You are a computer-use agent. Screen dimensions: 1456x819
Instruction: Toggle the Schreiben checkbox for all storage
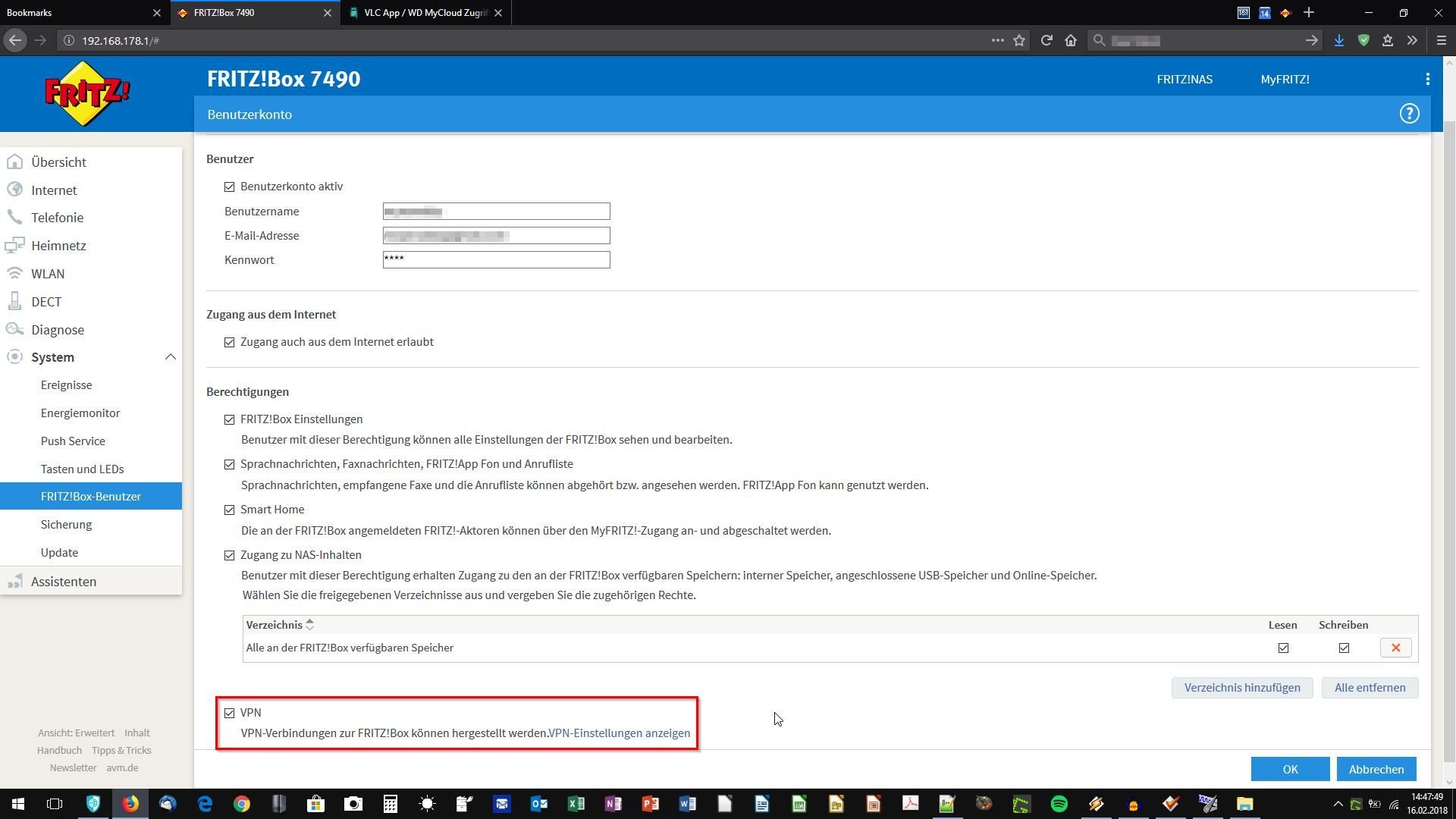[1344, 648]
